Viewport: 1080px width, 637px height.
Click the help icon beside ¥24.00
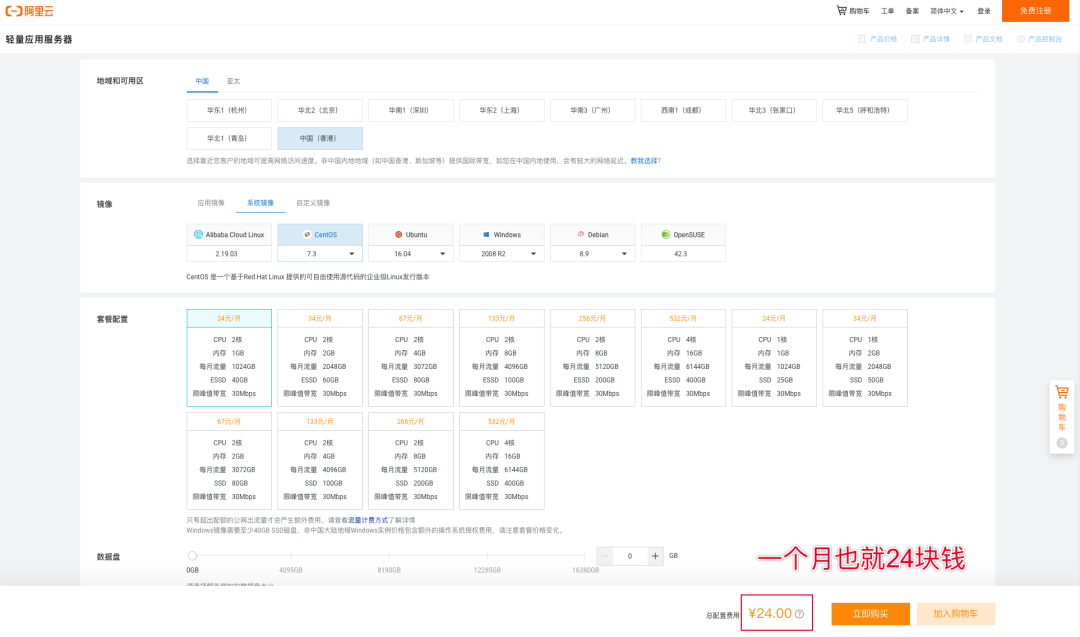pyautogui.click(x=799, y=614)
